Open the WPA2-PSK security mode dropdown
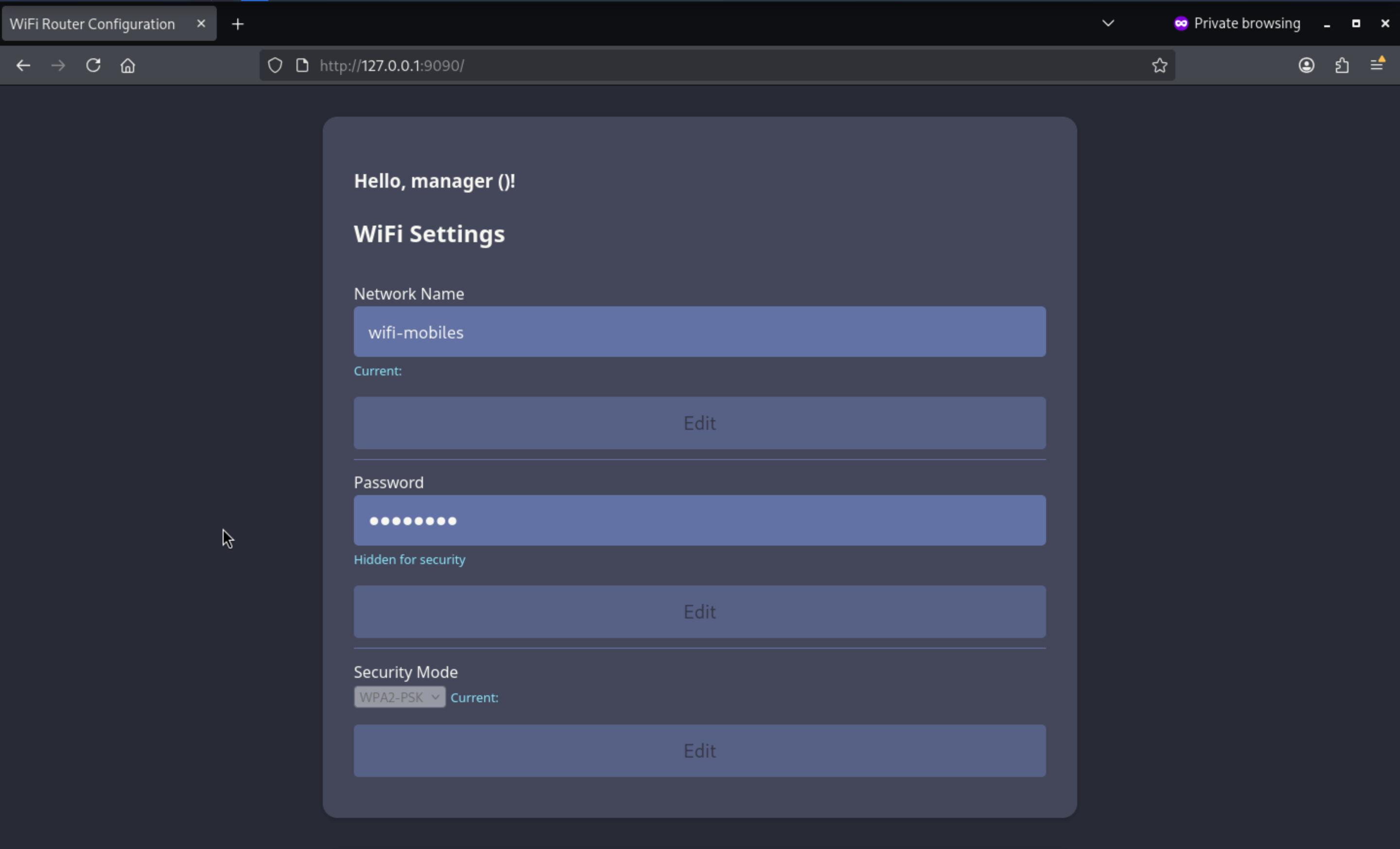The height and width of the screenshot is (849, 1400). 400,697
